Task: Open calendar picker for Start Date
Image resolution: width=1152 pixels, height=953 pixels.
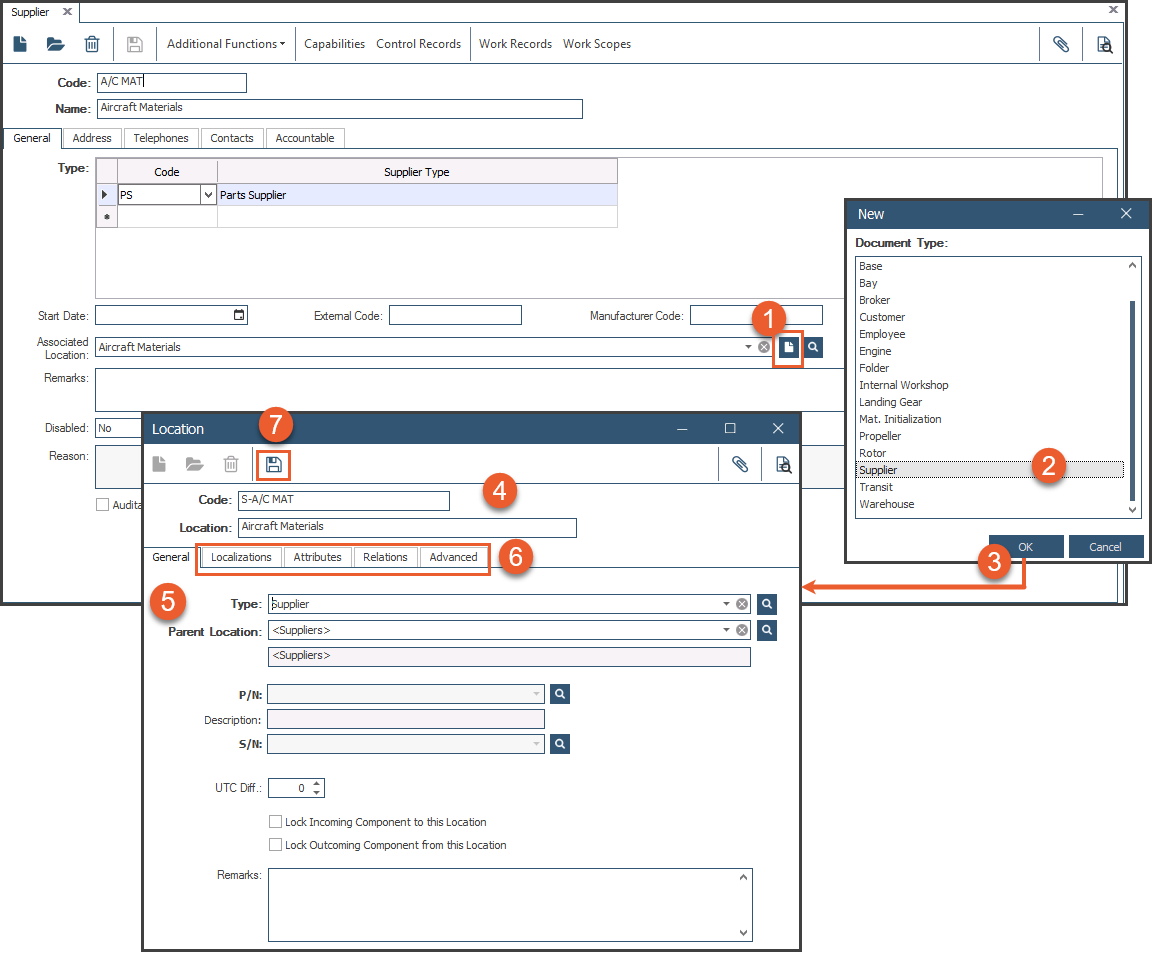Action: (239, 315)
